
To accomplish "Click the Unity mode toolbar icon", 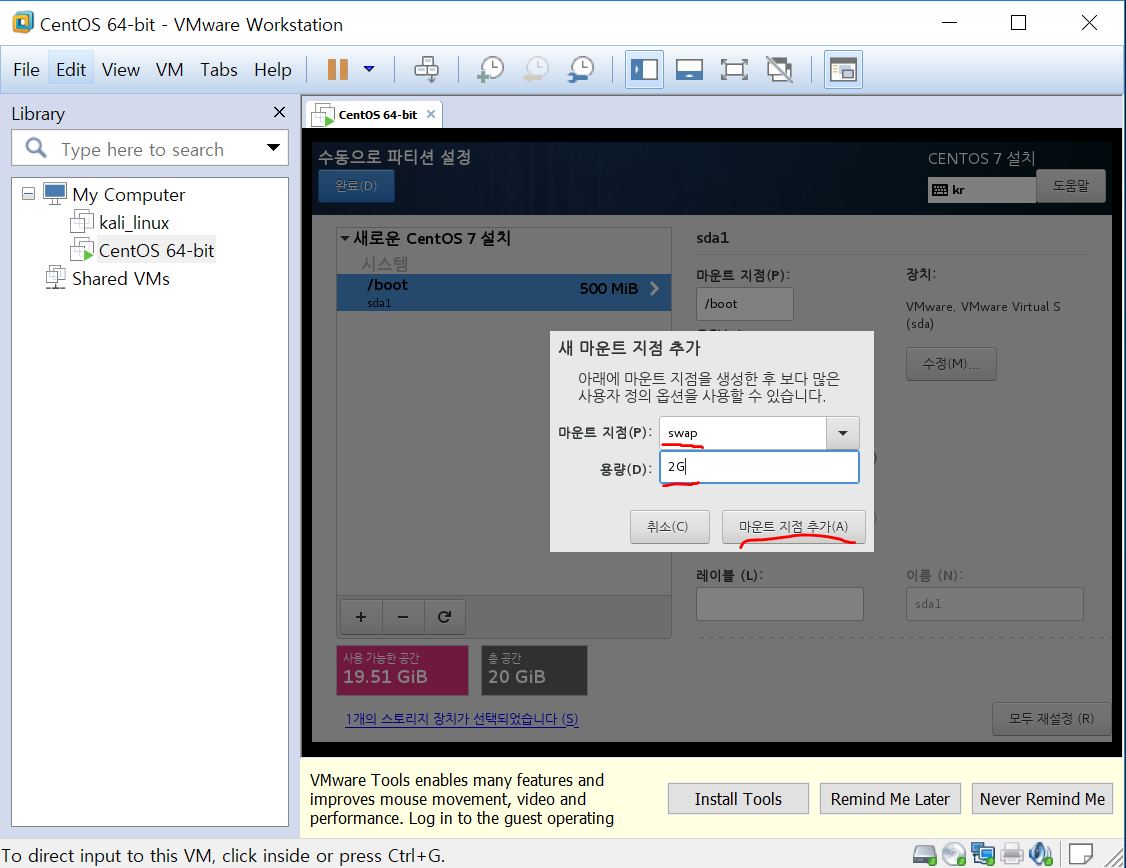I will coord(779,70).
